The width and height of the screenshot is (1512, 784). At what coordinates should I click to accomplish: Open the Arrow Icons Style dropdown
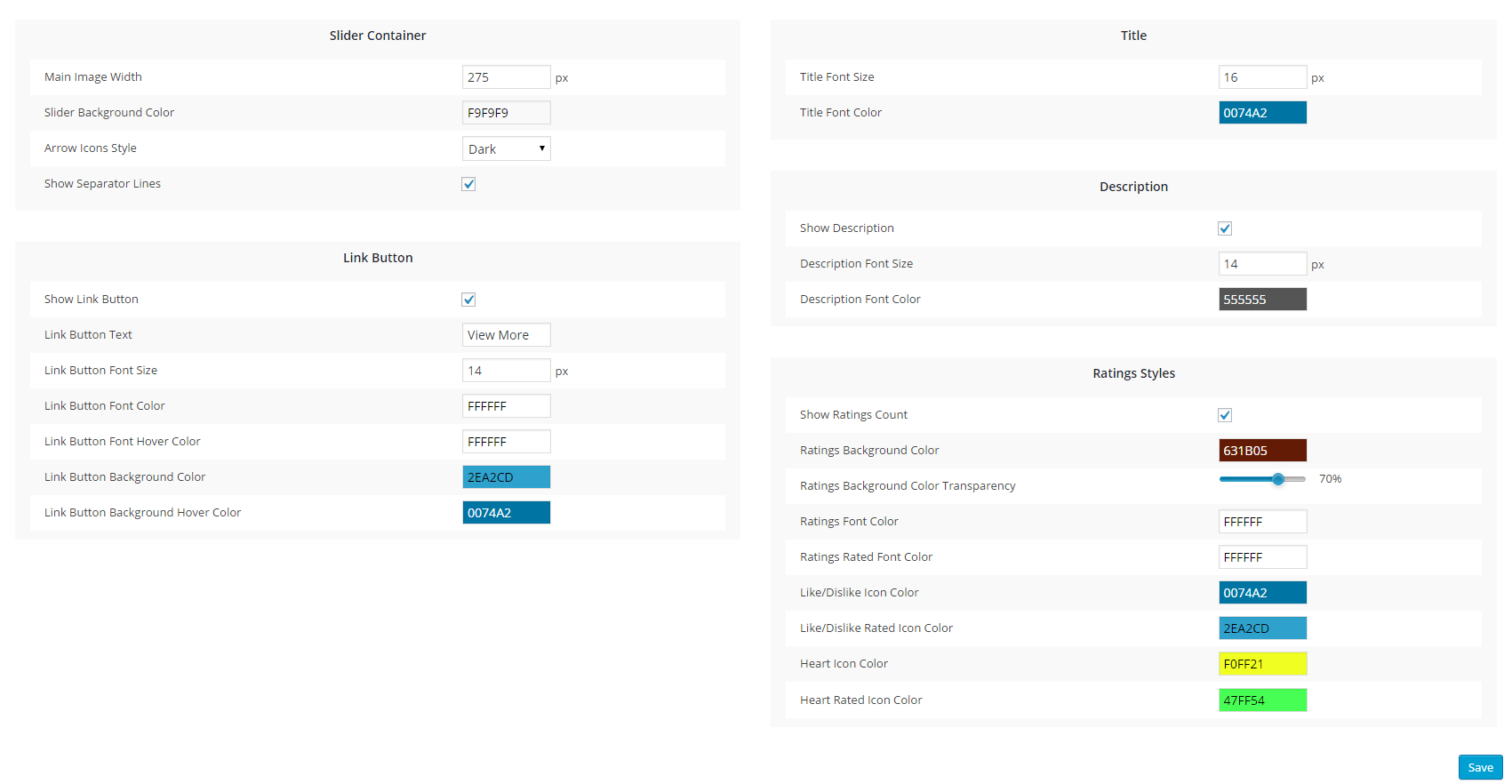tap(506, 148)
